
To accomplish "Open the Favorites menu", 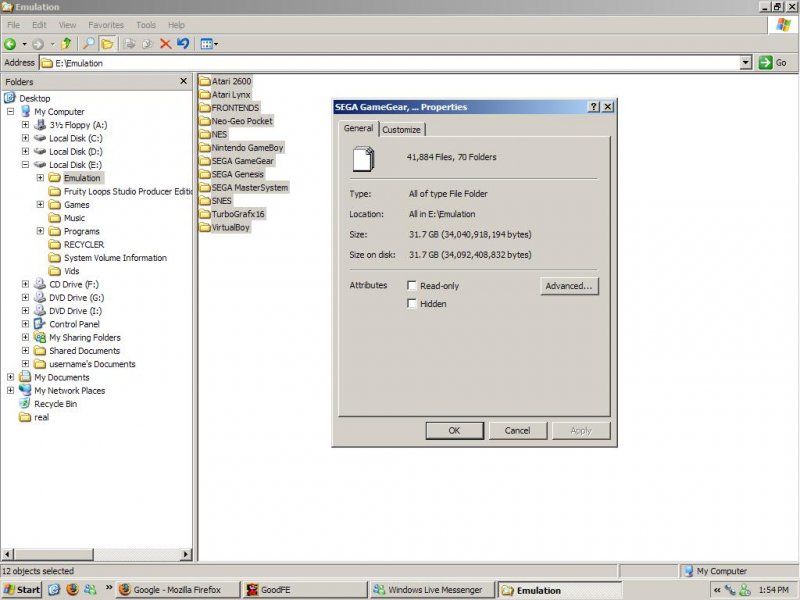I will 106,25.
